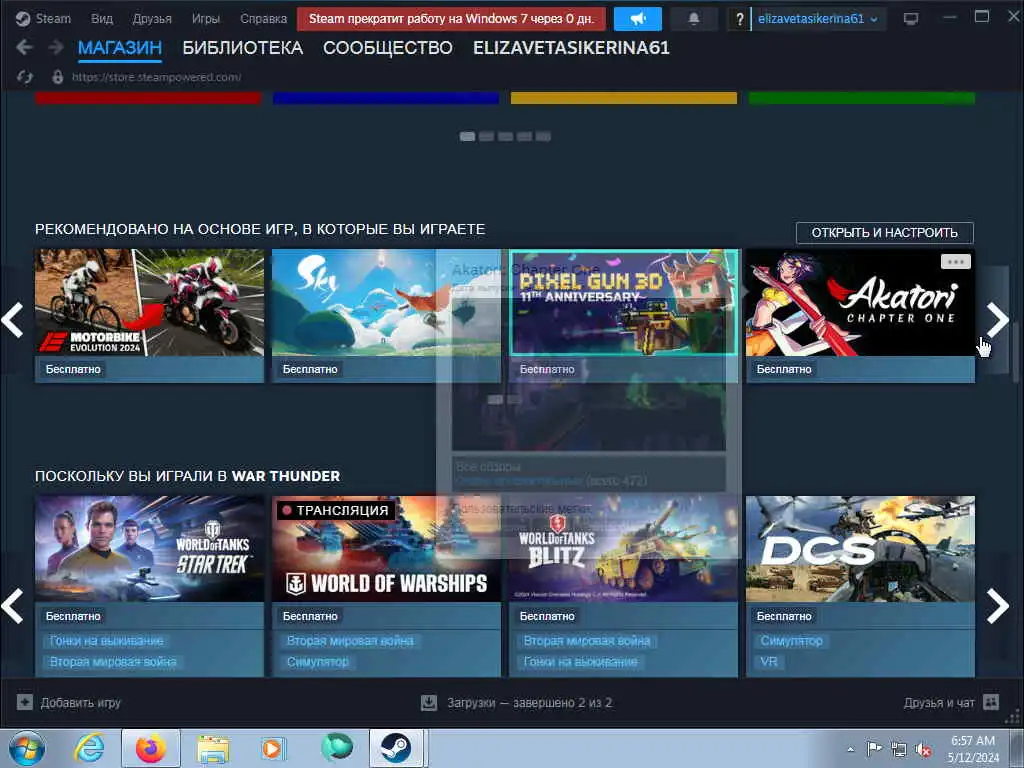Click the store URL address field
Viewport: 1024px width, 768px height.
156,77
